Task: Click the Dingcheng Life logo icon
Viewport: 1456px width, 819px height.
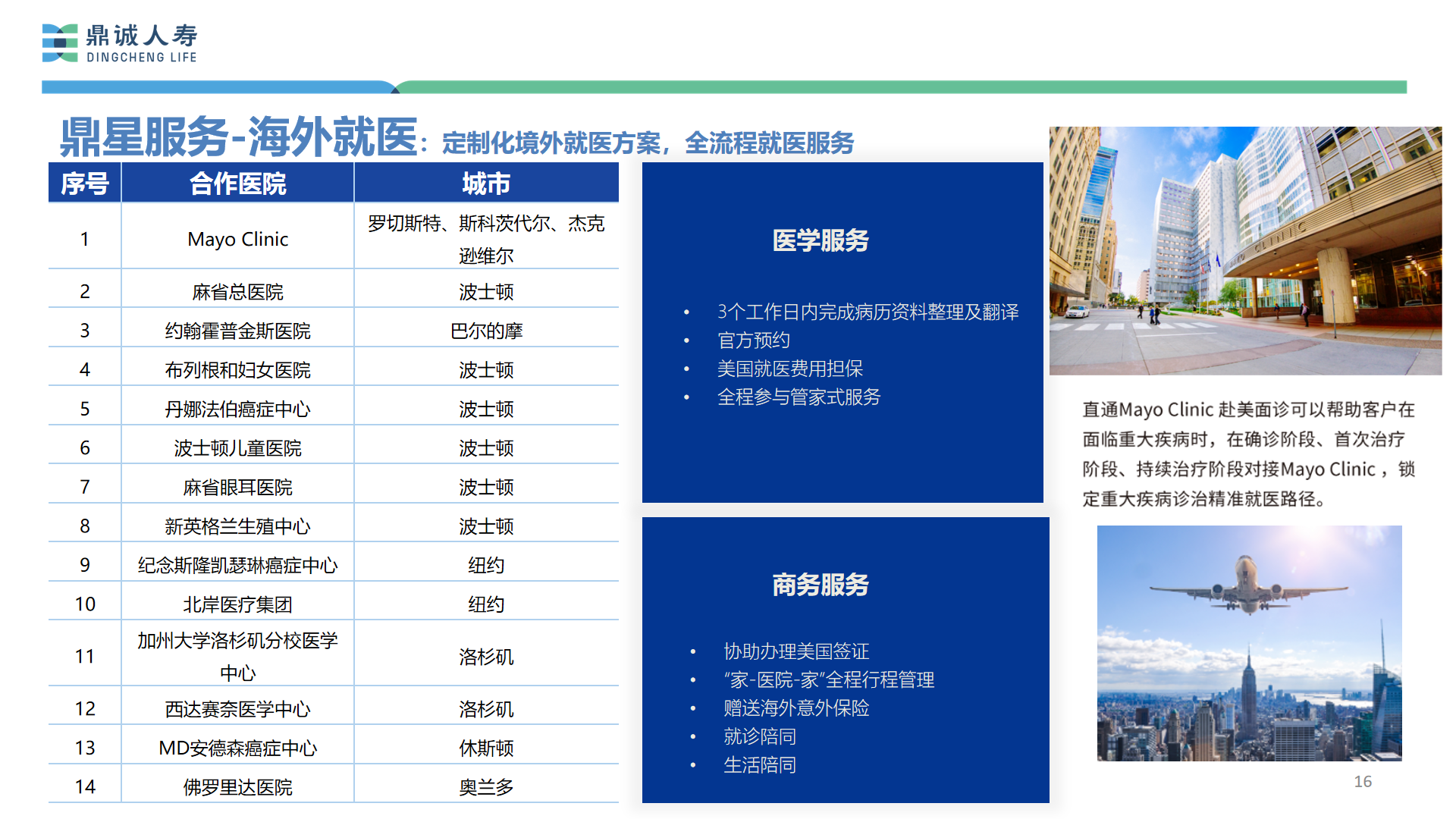Action: (x=60, y=43)
